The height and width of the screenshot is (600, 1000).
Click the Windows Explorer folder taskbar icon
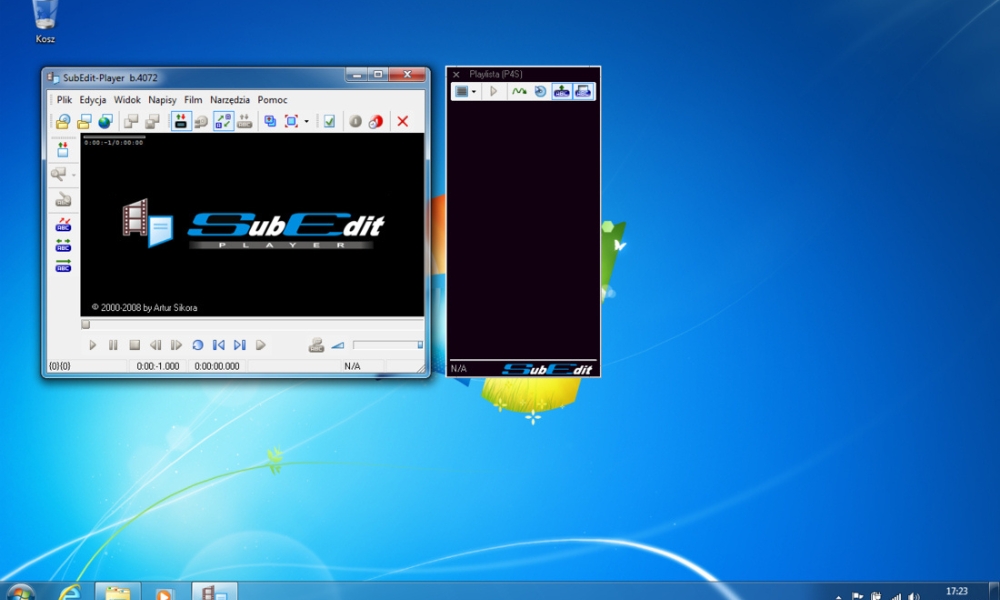tap(118, 592)
